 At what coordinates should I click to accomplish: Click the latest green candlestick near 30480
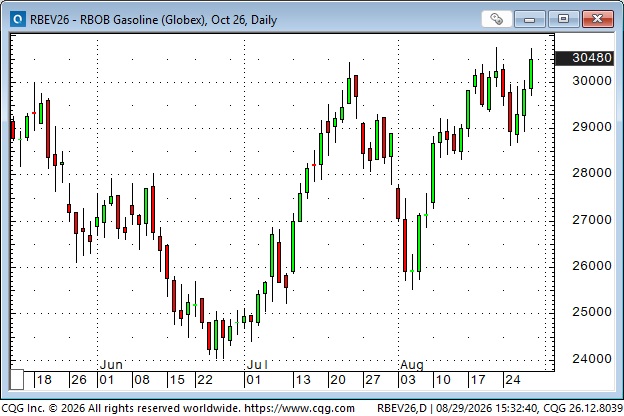tap(531, 72)
